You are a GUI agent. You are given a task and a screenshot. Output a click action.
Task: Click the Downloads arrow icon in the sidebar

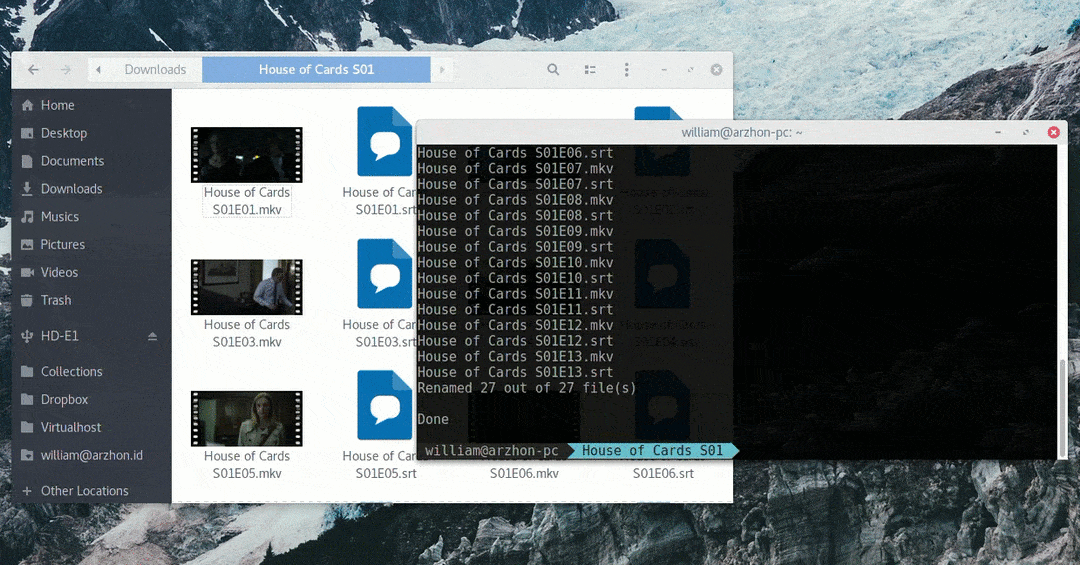point(27,189)
